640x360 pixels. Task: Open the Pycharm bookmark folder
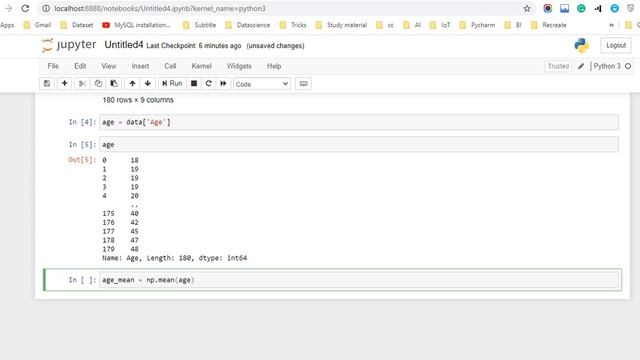point(477,25)
